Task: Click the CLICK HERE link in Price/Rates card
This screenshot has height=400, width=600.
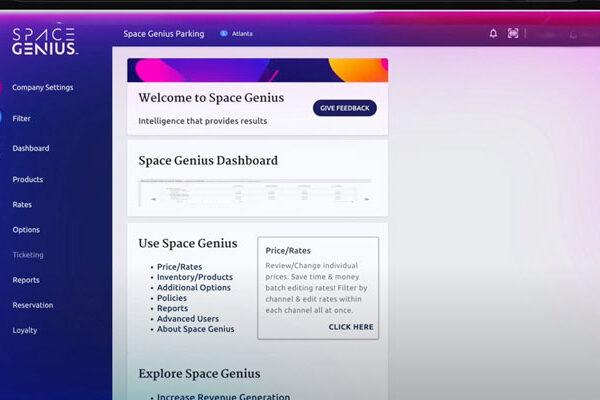Action: (351, 327)
